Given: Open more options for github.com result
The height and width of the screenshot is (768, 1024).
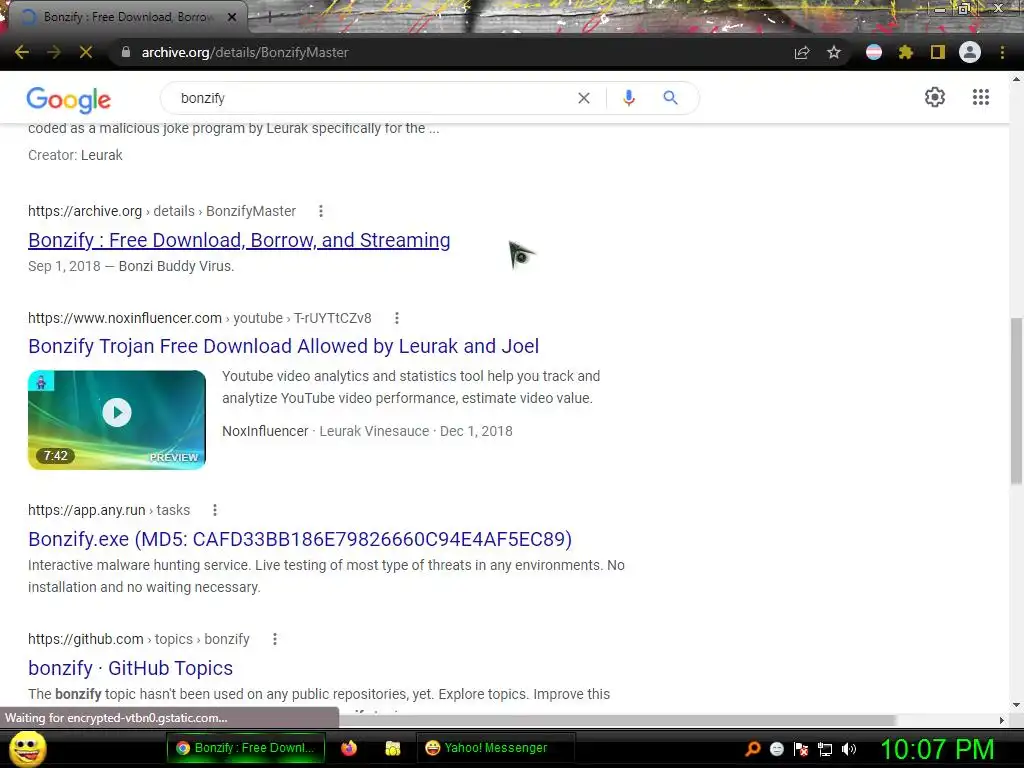Looking at the screenshot, I should coord(275,639).
